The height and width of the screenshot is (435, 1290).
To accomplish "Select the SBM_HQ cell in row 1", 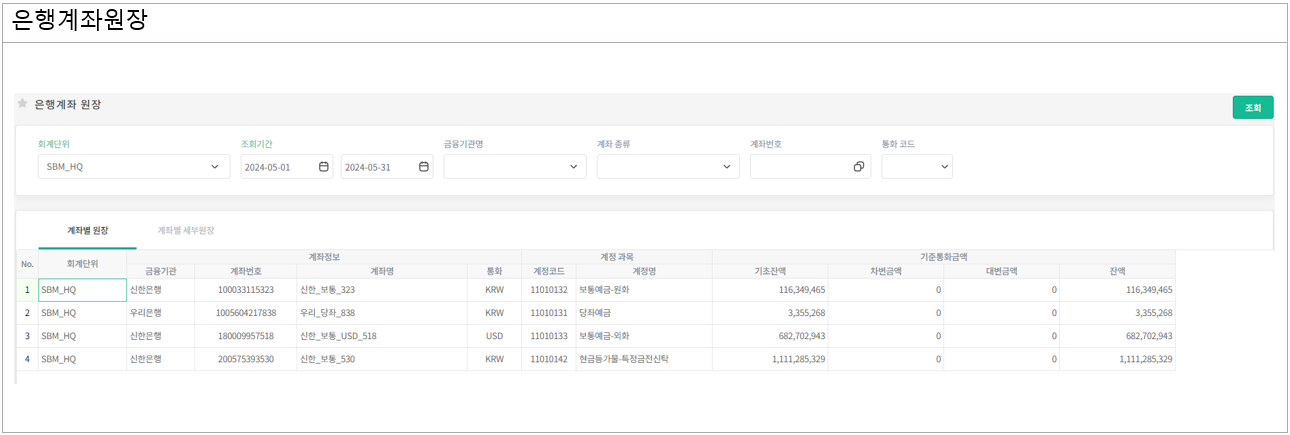I will pos(82,290).
